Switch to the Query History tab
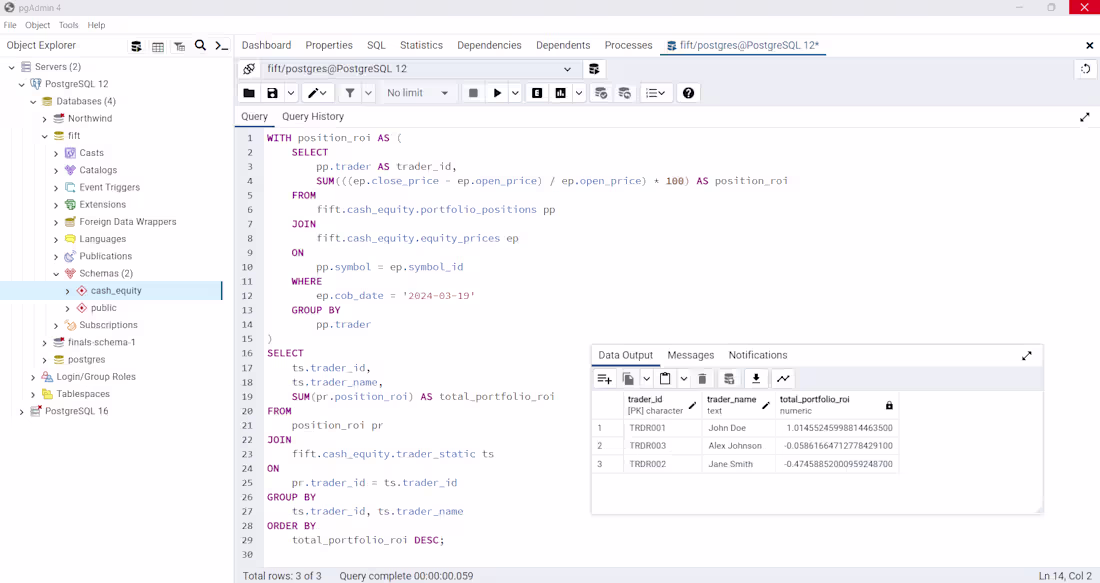 point(311,117)
